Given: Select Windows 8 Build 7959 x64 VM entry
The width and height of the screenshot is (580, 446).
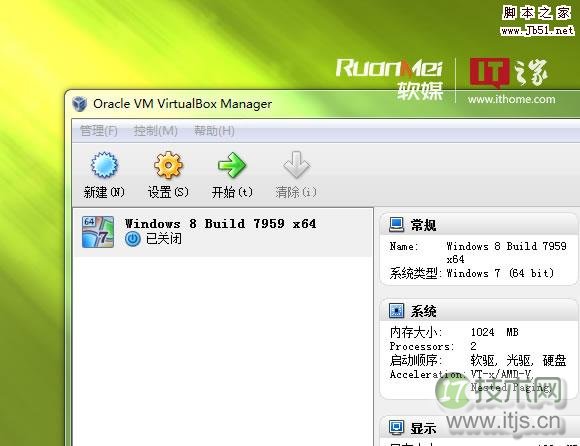Looking at the screenshot, I should pyautogui.click(x=223, y=232).
